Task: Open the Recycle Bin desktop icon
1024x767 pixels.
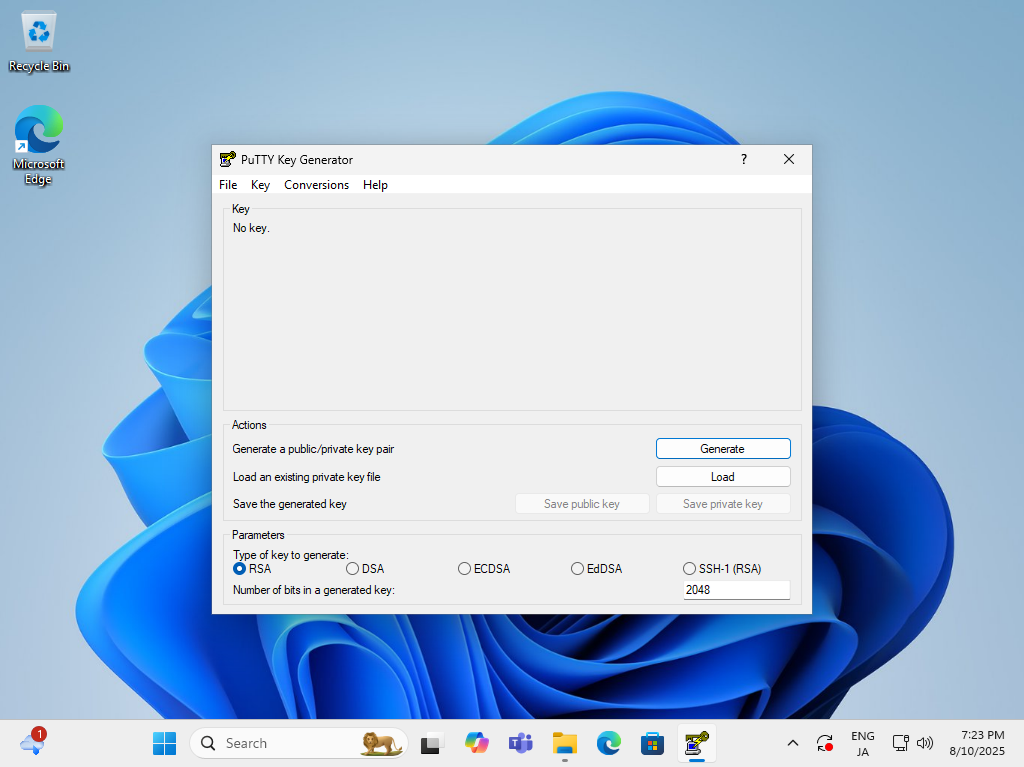Action: click(x=39, y=40)
